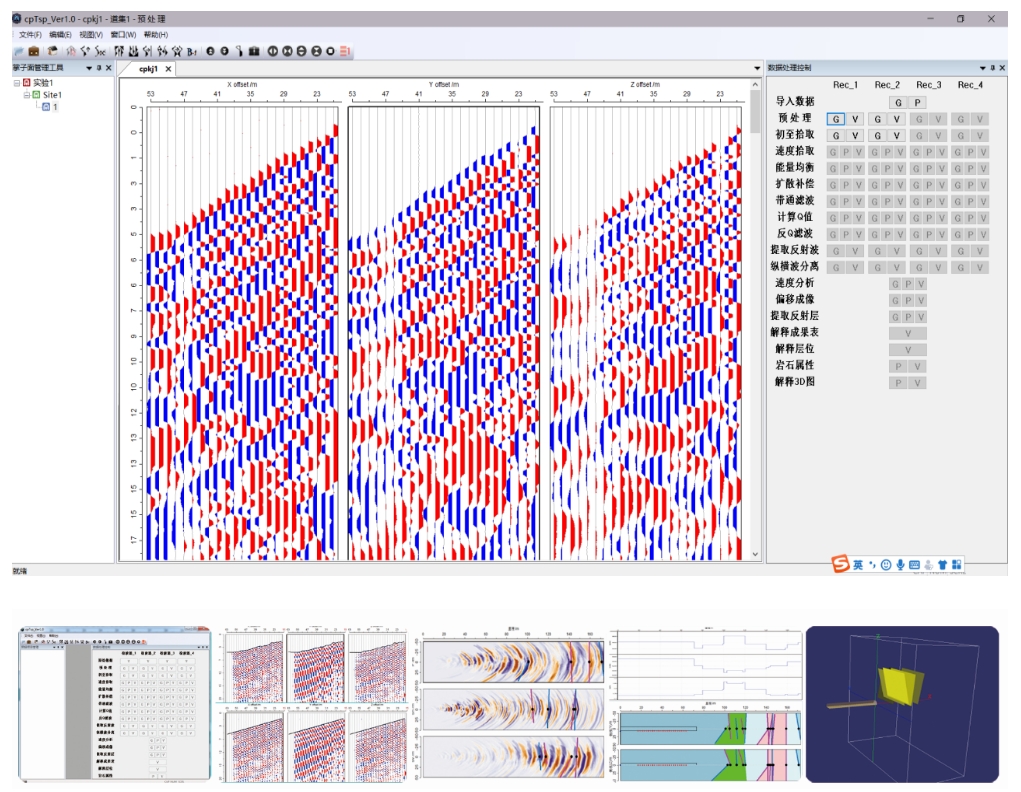1021x792 pixels.
Task: Open the 文件(F) menu
Action: [x=30, y=34]
